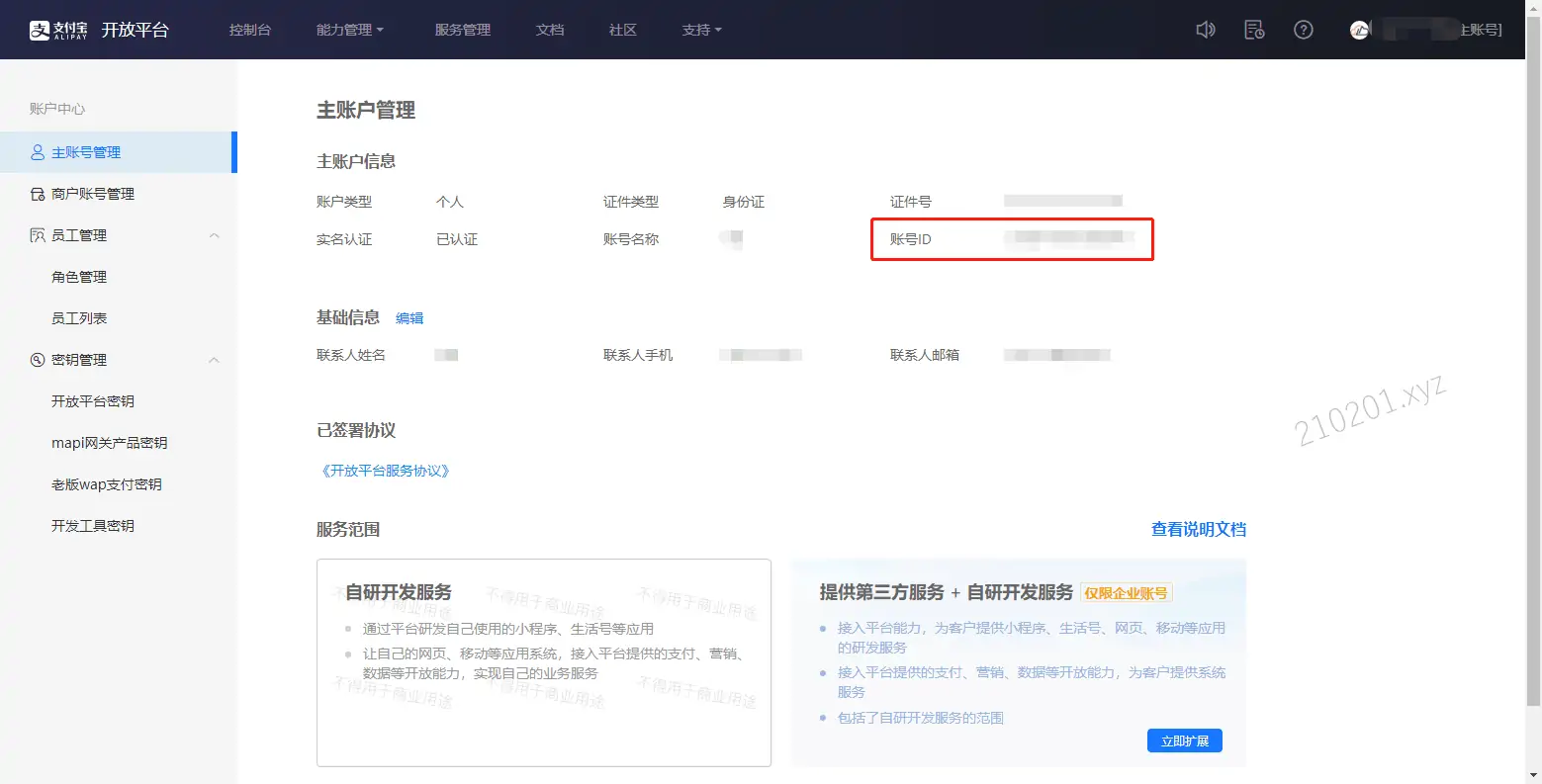The image size is (1542, 784).
Task: Click the 仅限企业账号 tag
Action: [1127, 593]
